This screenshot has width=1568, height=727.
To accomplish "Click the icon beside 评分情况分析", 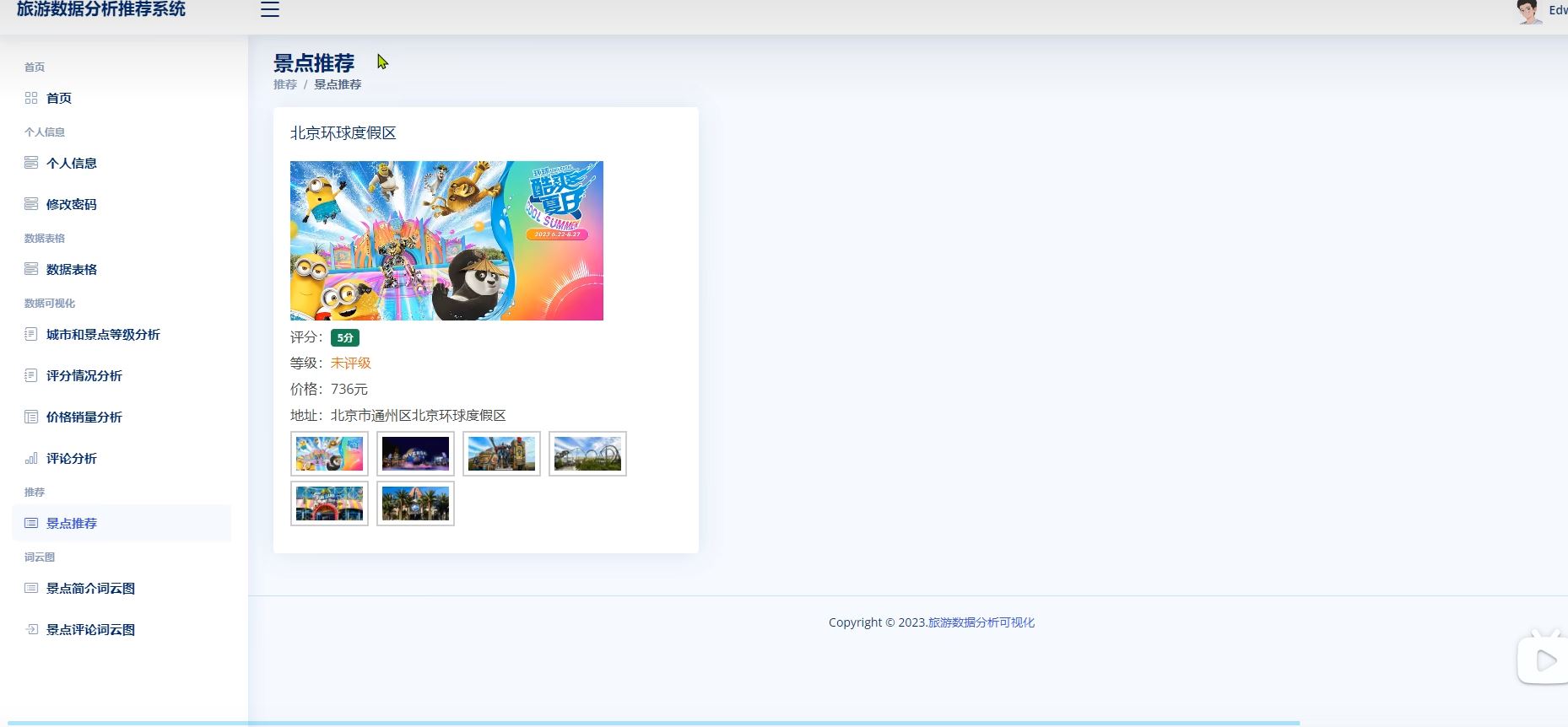I will [x=31, y=375].
